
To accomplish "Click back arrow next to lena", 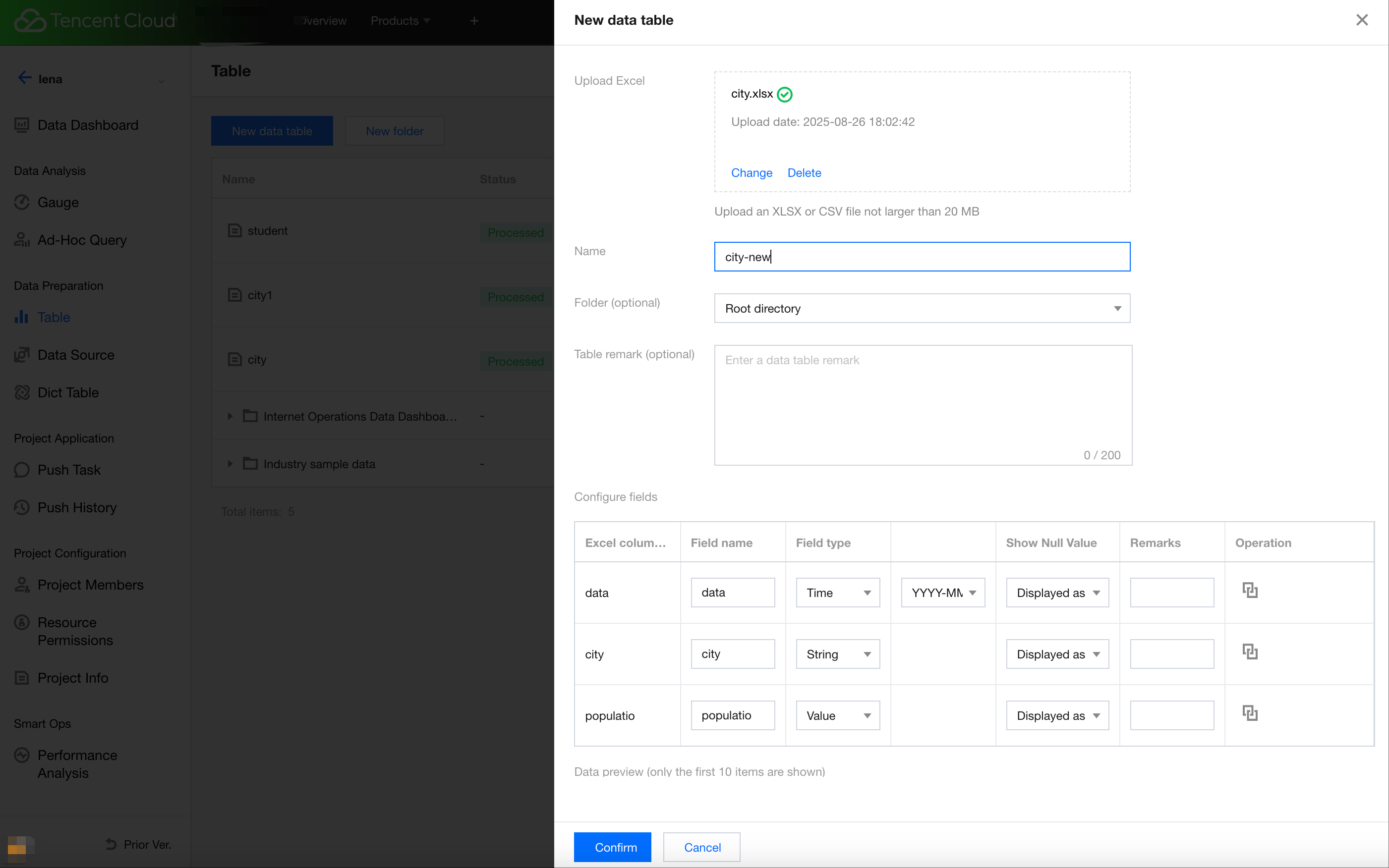I will pyautogui.click(x=24, y=78).
